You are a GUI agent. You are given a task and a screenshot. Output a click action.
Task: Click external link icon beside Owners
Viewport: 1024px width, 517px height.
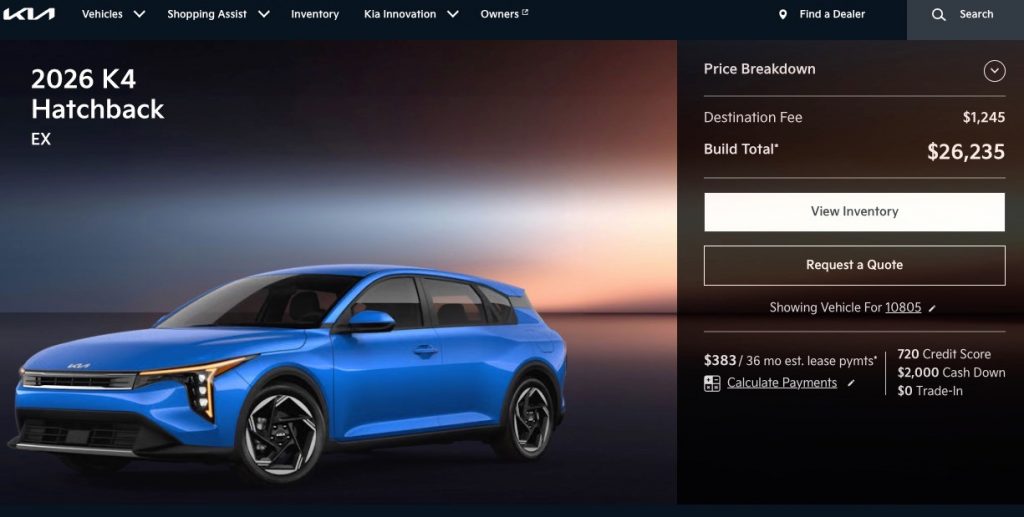[525, 12]
